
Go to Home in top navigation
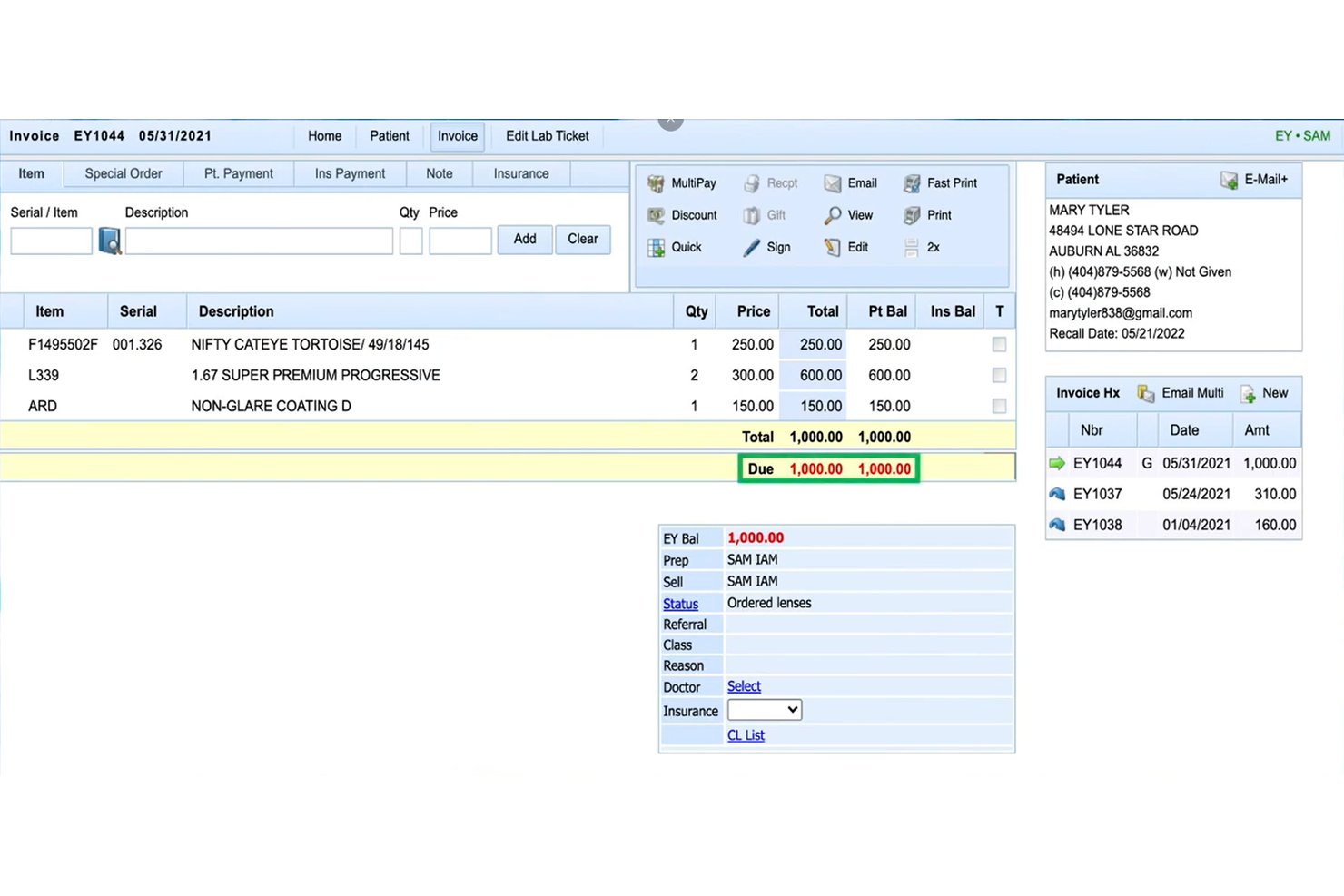point(325,136)
